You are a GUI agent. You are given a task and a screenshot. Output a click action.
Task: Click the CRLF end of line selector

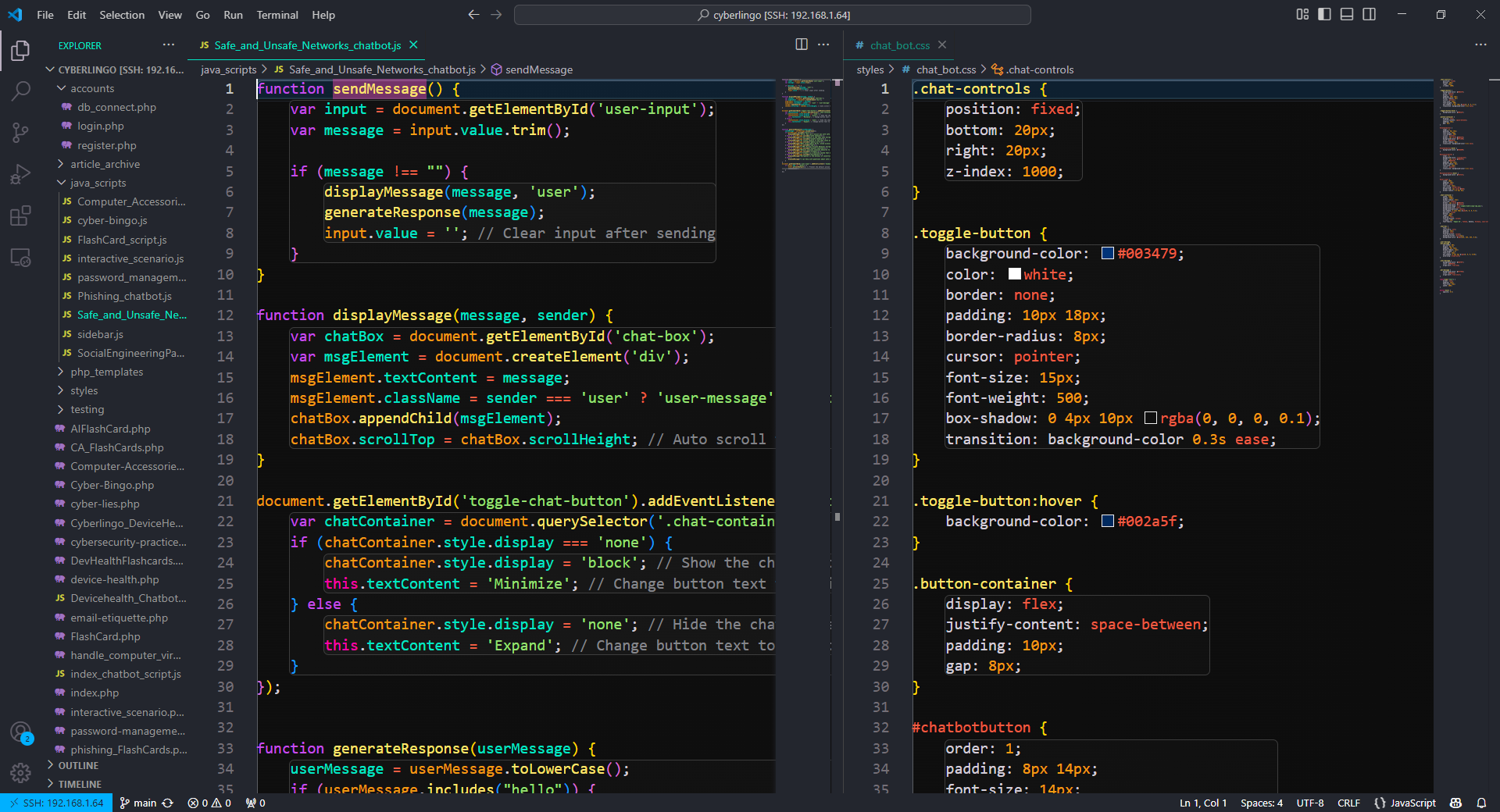1348,803
